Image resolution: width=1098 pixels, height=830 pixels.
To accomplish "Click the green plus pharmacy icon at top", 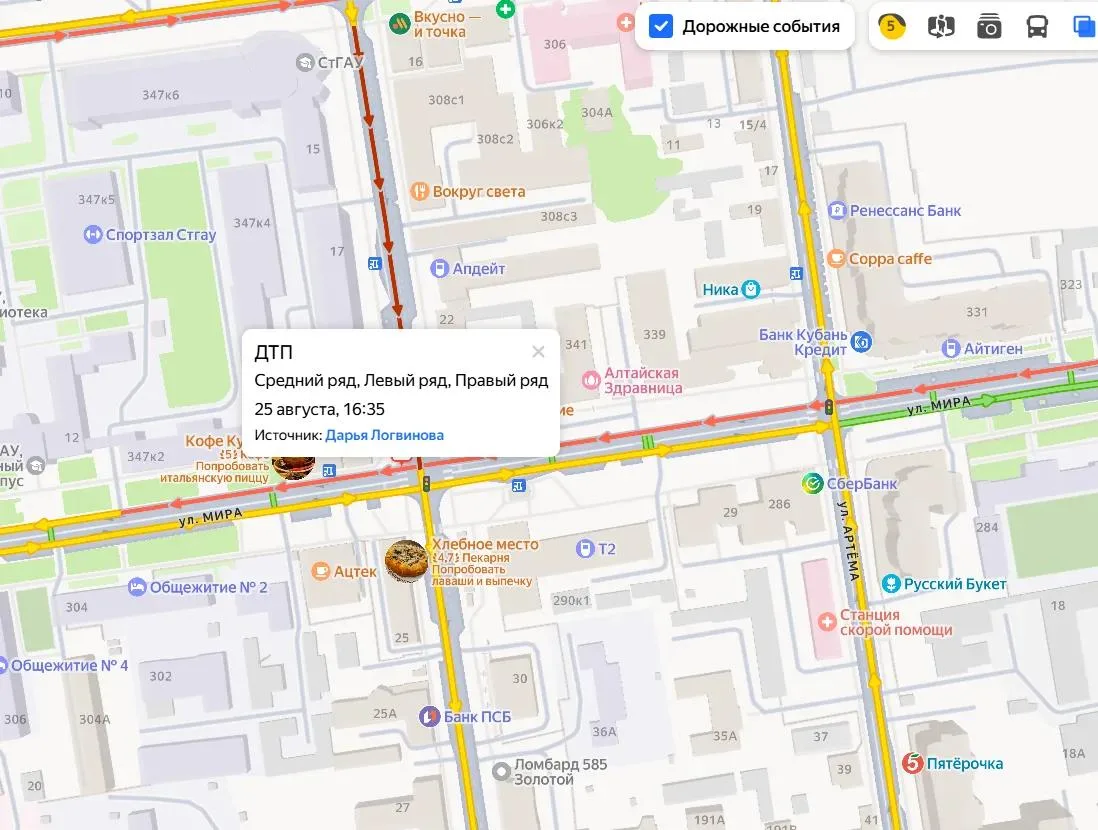I will point(505,8).
